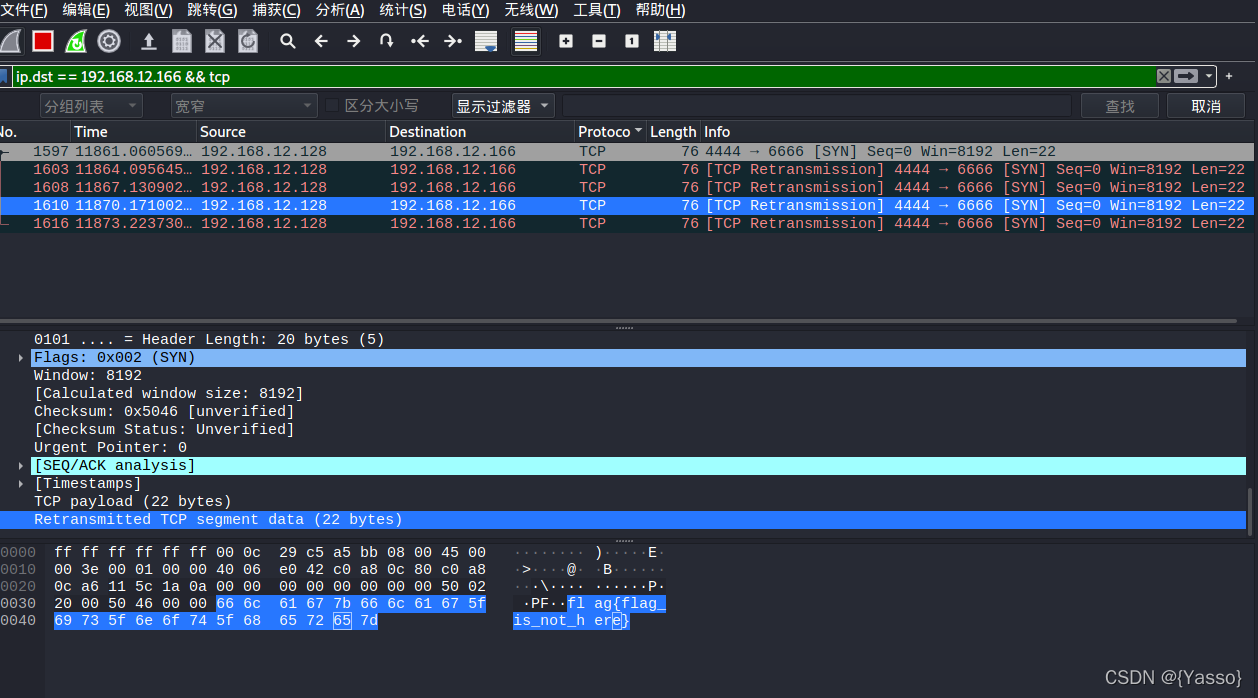Close the capture file icon

[215, 41]
